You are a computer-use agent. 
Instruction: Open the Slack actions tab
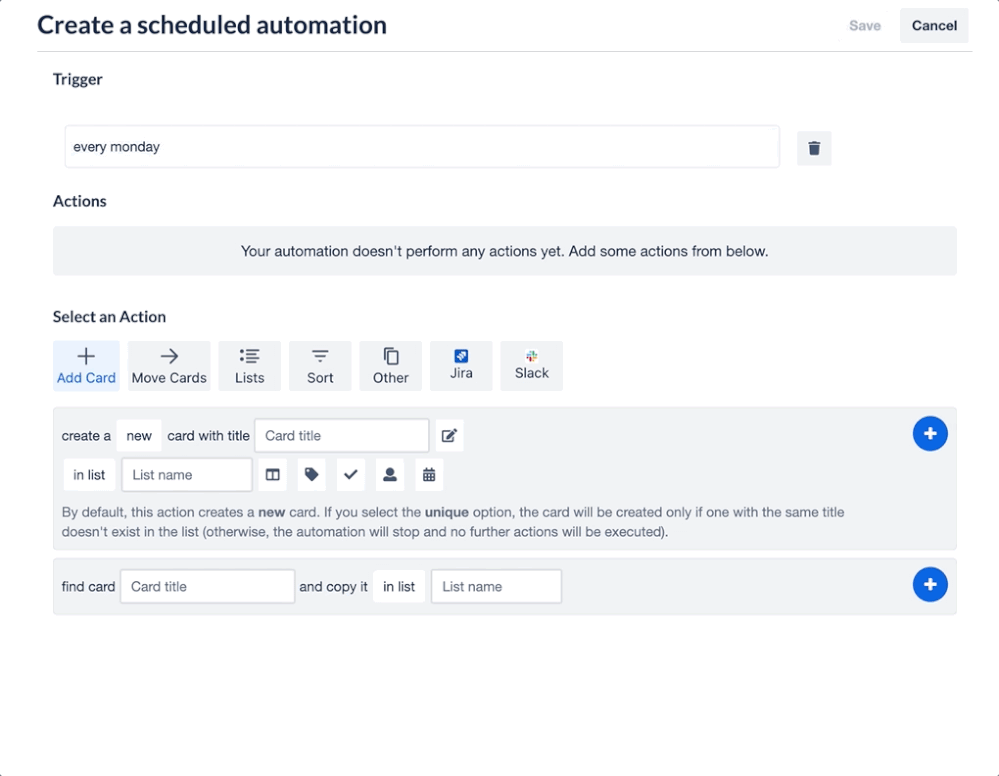point(531,366)
